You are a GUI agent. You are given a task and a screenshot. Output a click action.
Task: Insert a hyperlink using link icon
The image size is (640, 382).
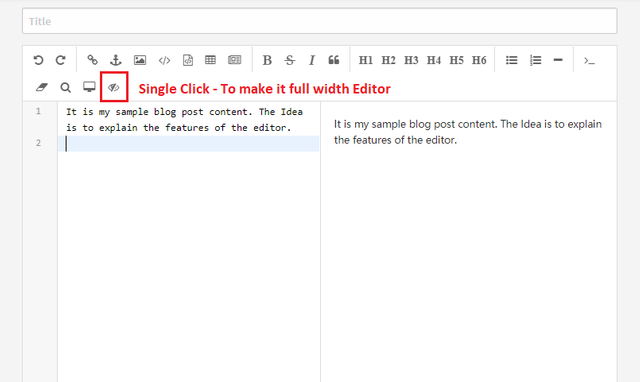point(93,60)
